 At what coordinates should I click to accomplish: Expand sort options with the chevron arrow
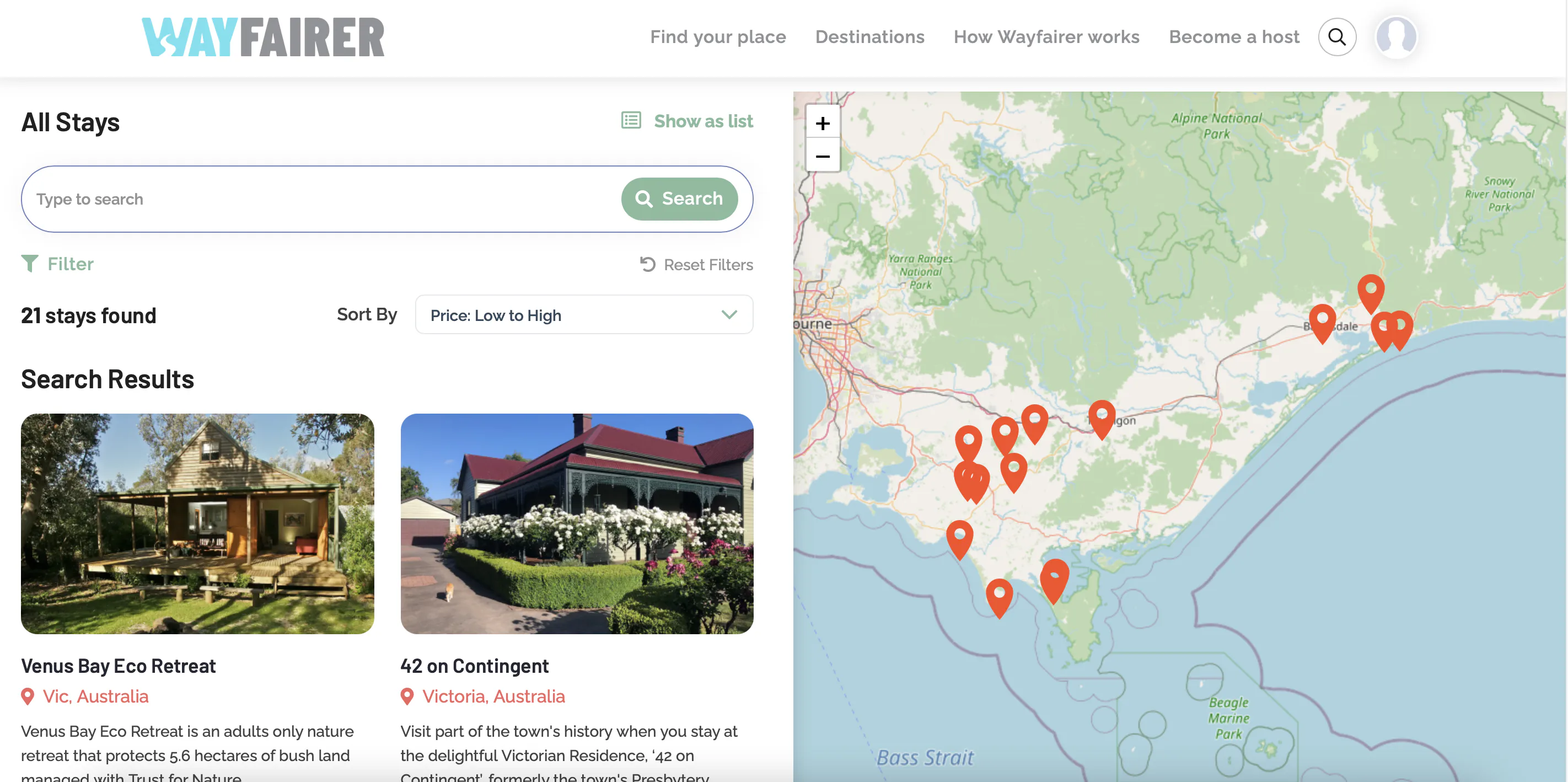pyautogui.click(x=729, y=314)
